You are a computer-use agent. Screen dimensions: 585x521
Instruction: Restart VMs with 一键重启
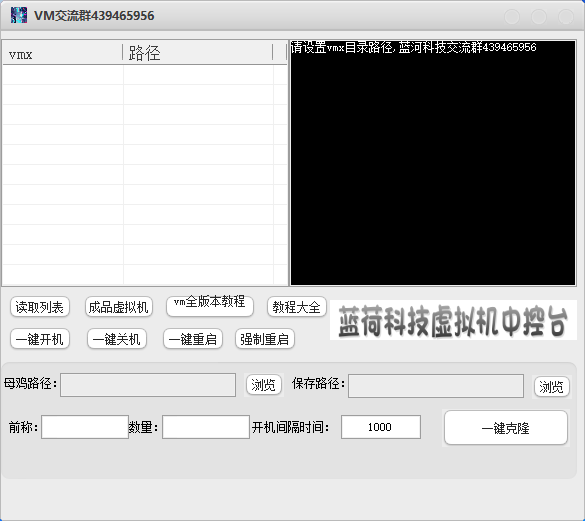coord(193,339)
